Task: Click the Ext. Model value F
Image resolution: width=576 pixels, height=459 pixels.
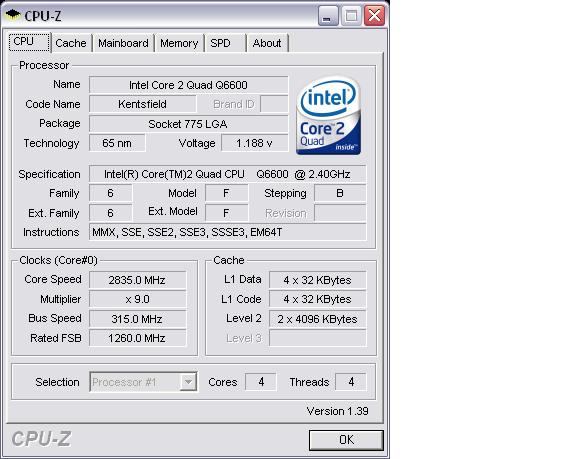Action: [226, 213]
